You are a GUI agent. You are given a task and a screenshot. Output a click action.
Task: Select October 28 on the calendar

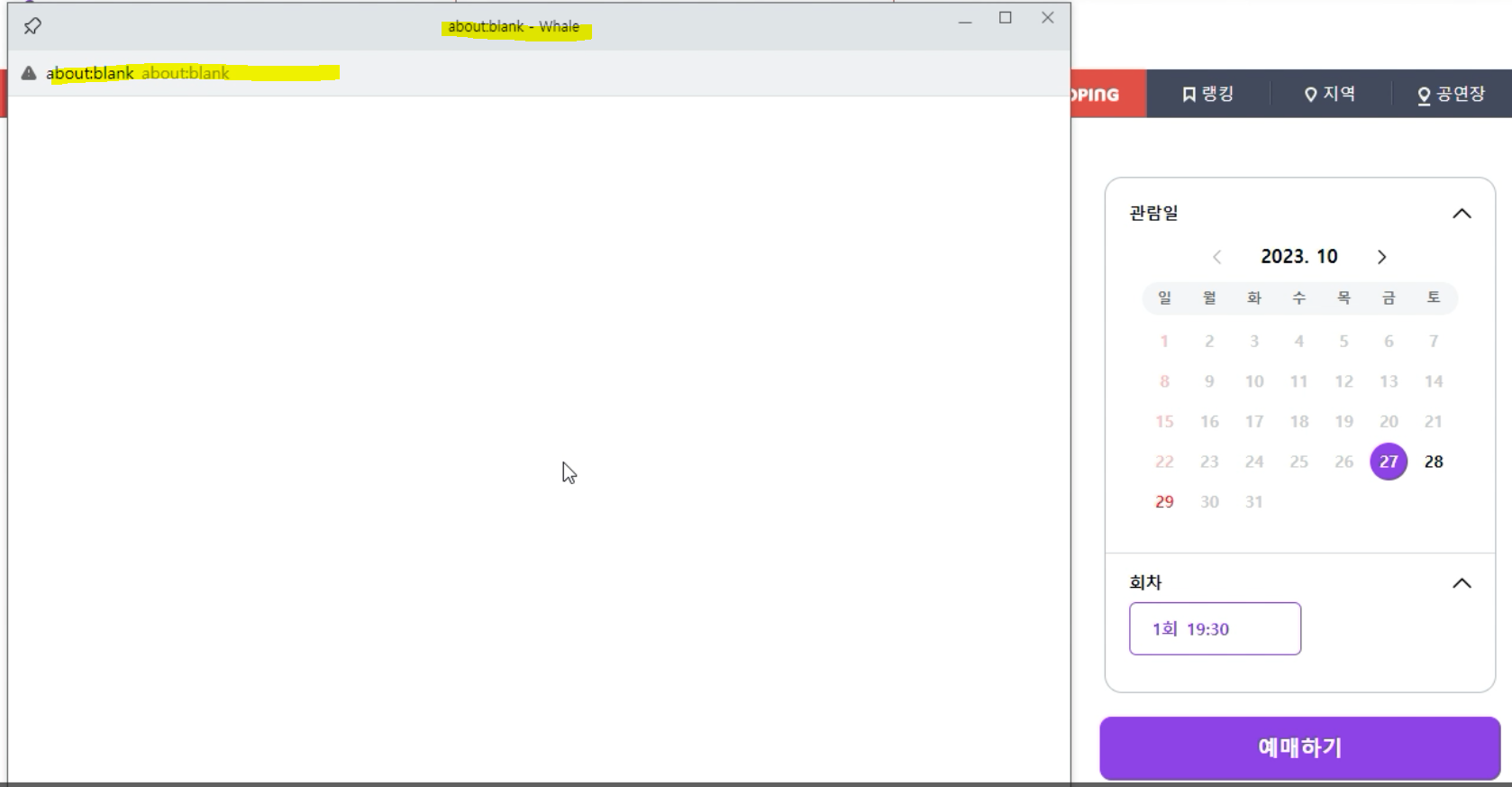(1434, 462)
